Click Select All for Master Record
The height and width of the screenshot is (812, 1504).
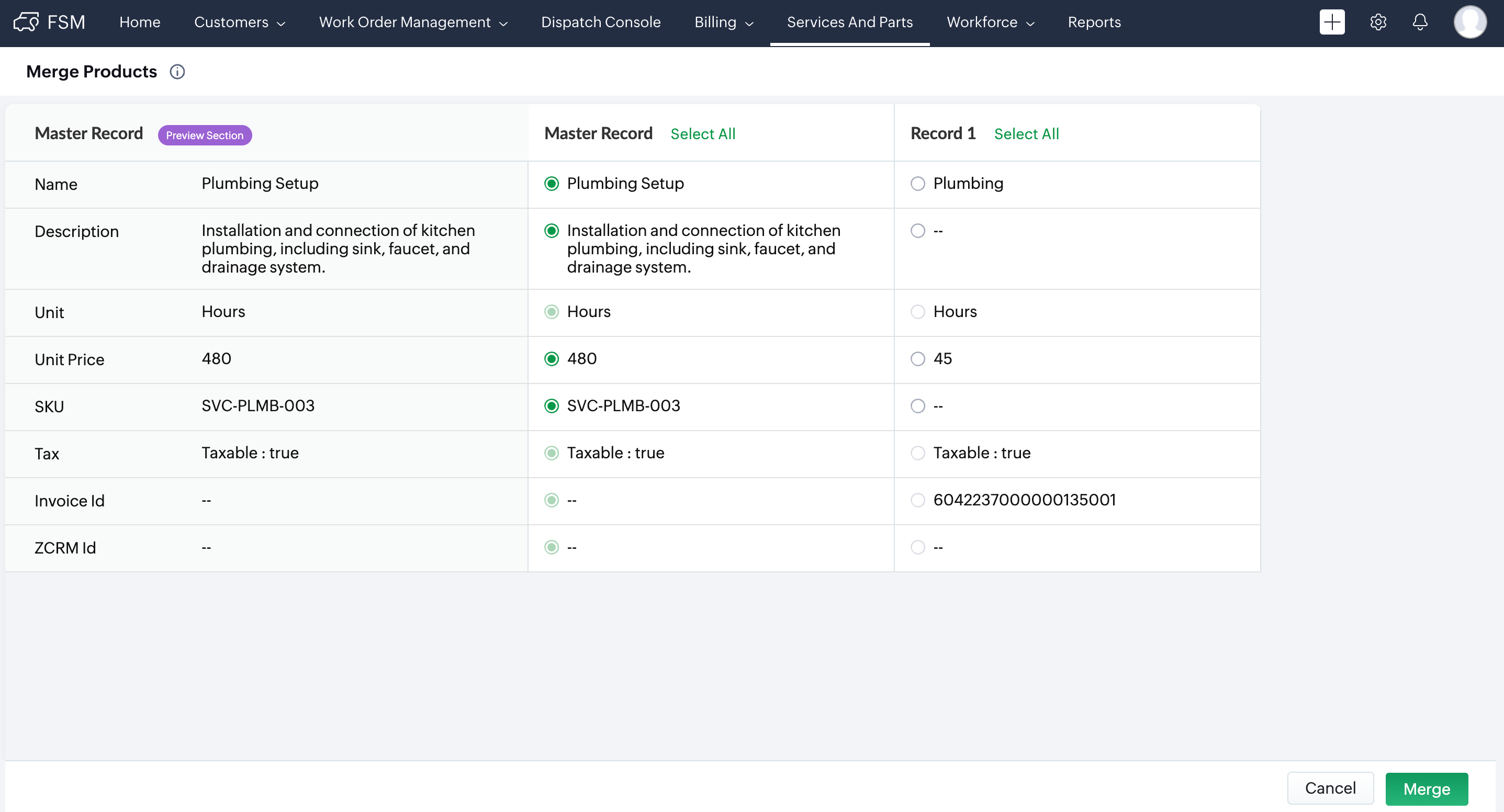pyautogui.click(x=702, y=134)
